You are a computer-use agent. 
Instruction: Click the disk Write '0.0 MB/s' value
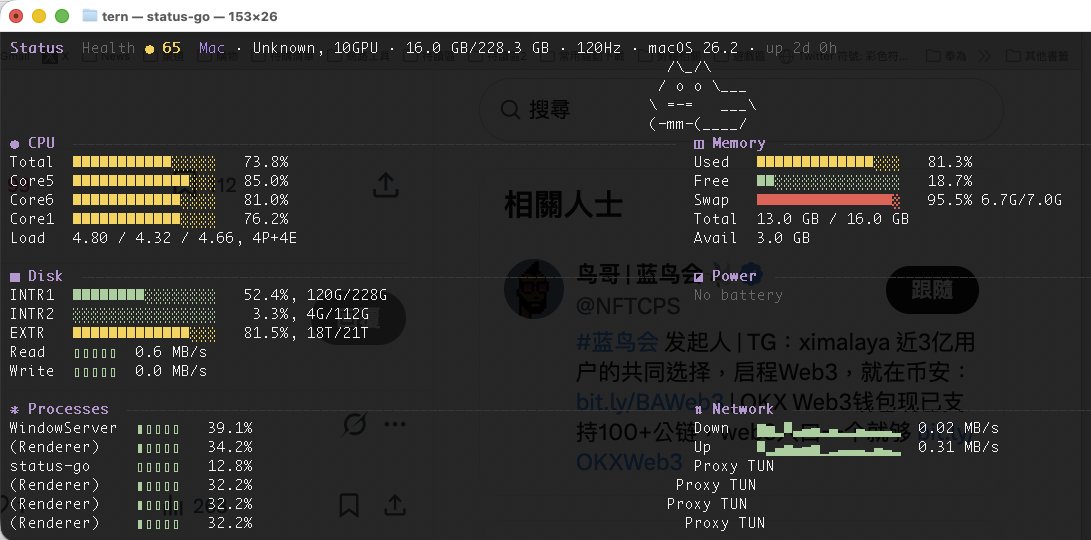click(171, 371)
